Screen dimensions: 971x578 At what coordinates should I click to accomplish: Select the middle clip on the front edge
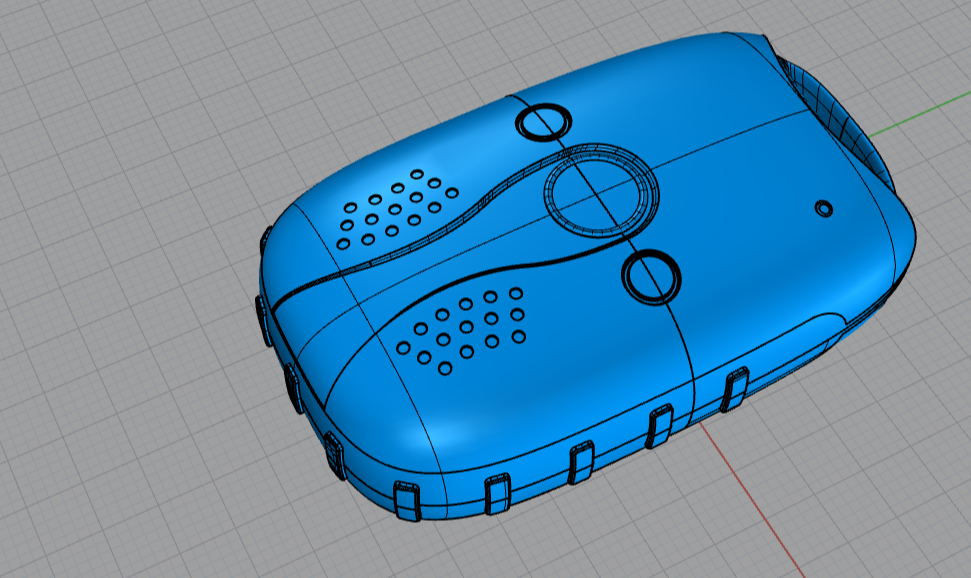[x=581, y=464]
